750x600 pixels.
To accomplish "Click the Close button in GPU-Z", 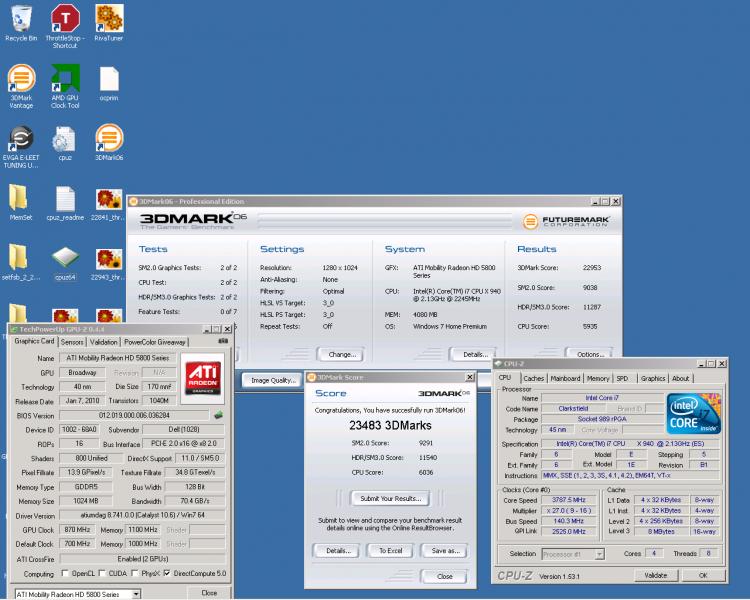I will coord(209,592).
